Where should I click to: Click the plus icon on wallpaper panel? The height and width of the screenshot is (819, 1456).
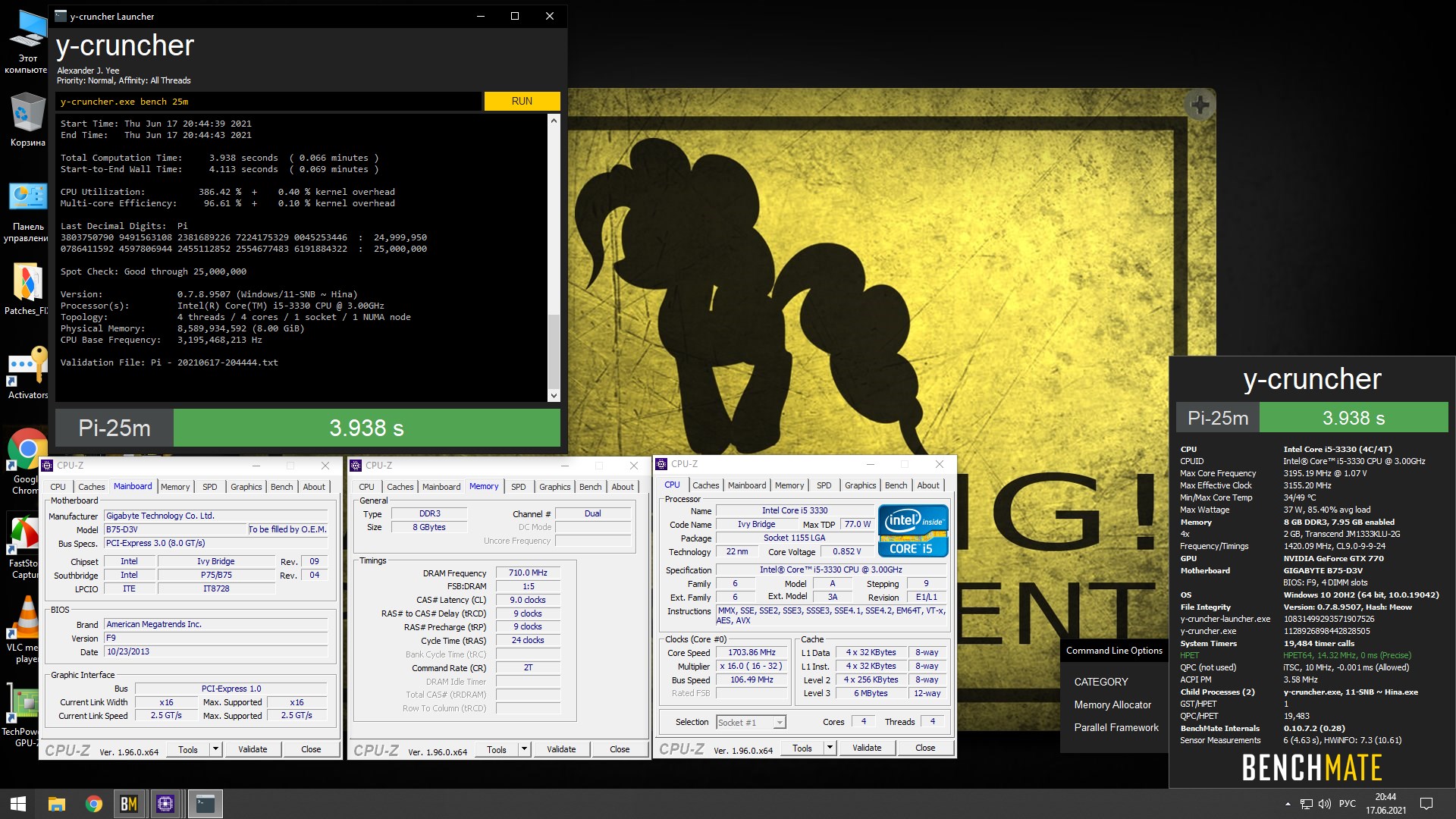(x=1200, y=105)
